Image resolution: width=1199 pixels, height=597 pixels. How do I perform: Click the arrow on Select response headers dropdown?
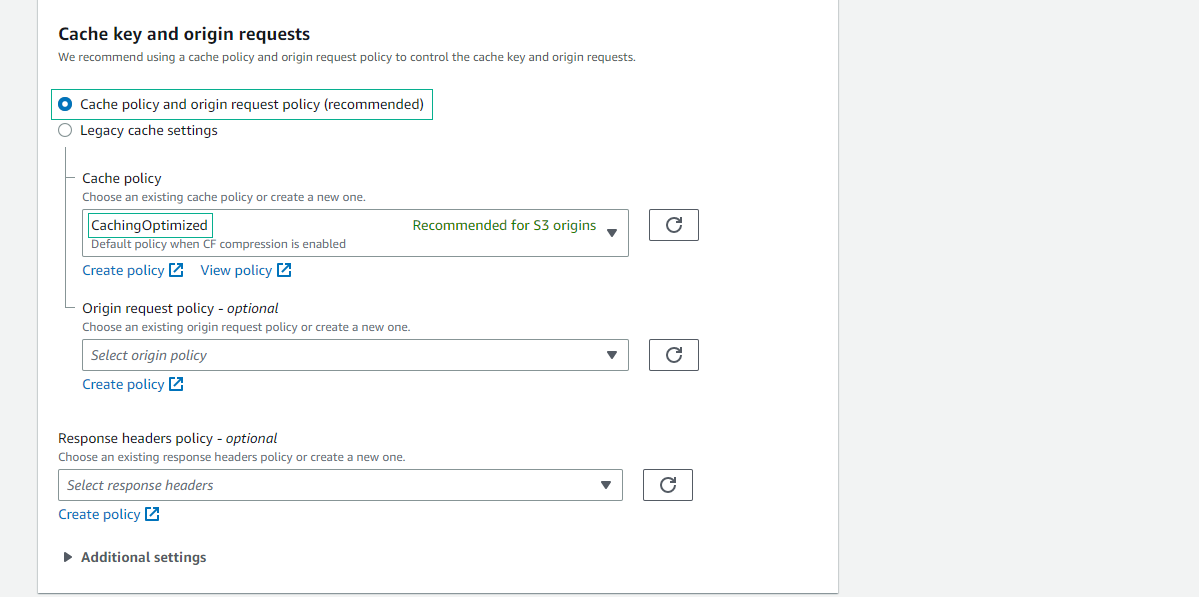[x=606, y=485]
